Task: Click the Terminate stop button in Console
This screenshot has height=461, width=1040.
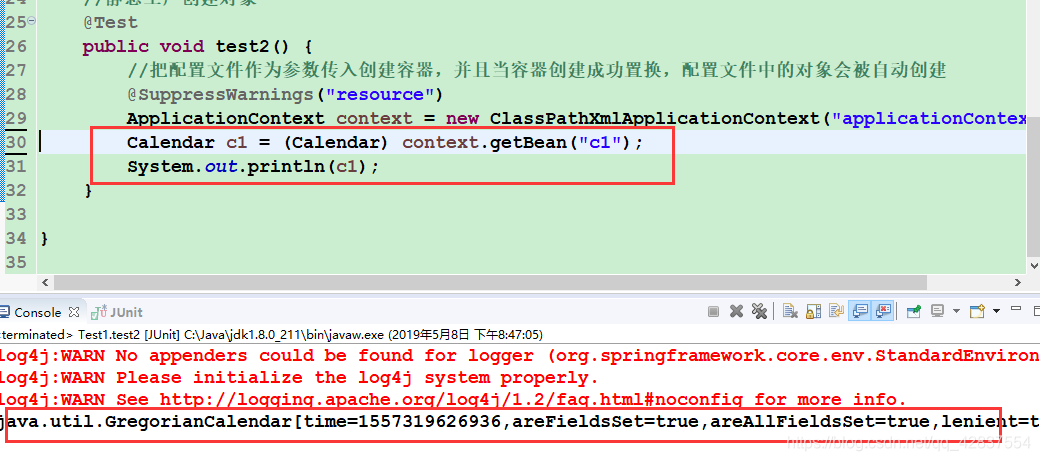Action: point(713,311)
